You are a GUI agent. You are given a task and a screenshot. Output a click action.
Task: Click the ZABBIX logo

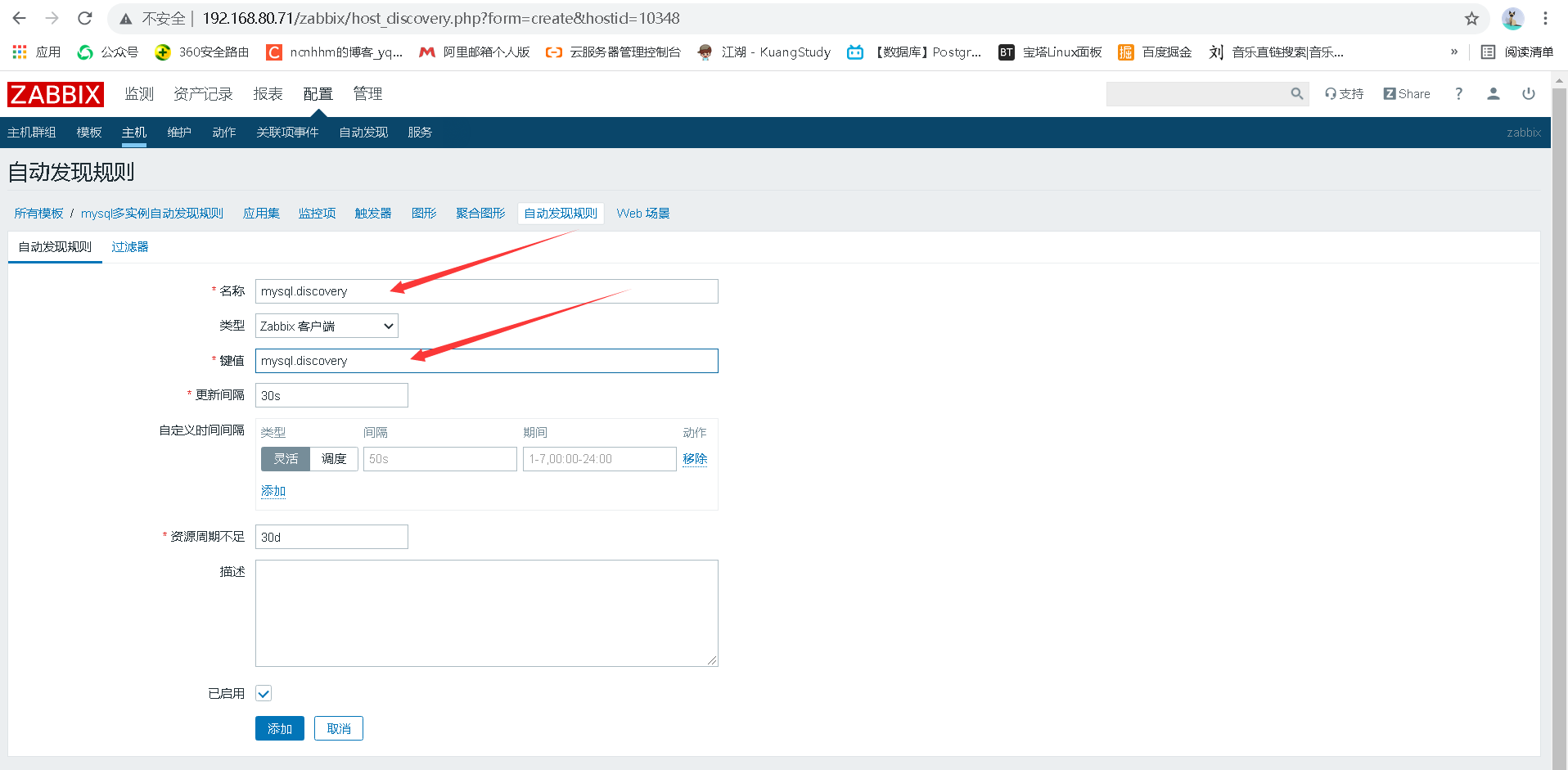56,94
